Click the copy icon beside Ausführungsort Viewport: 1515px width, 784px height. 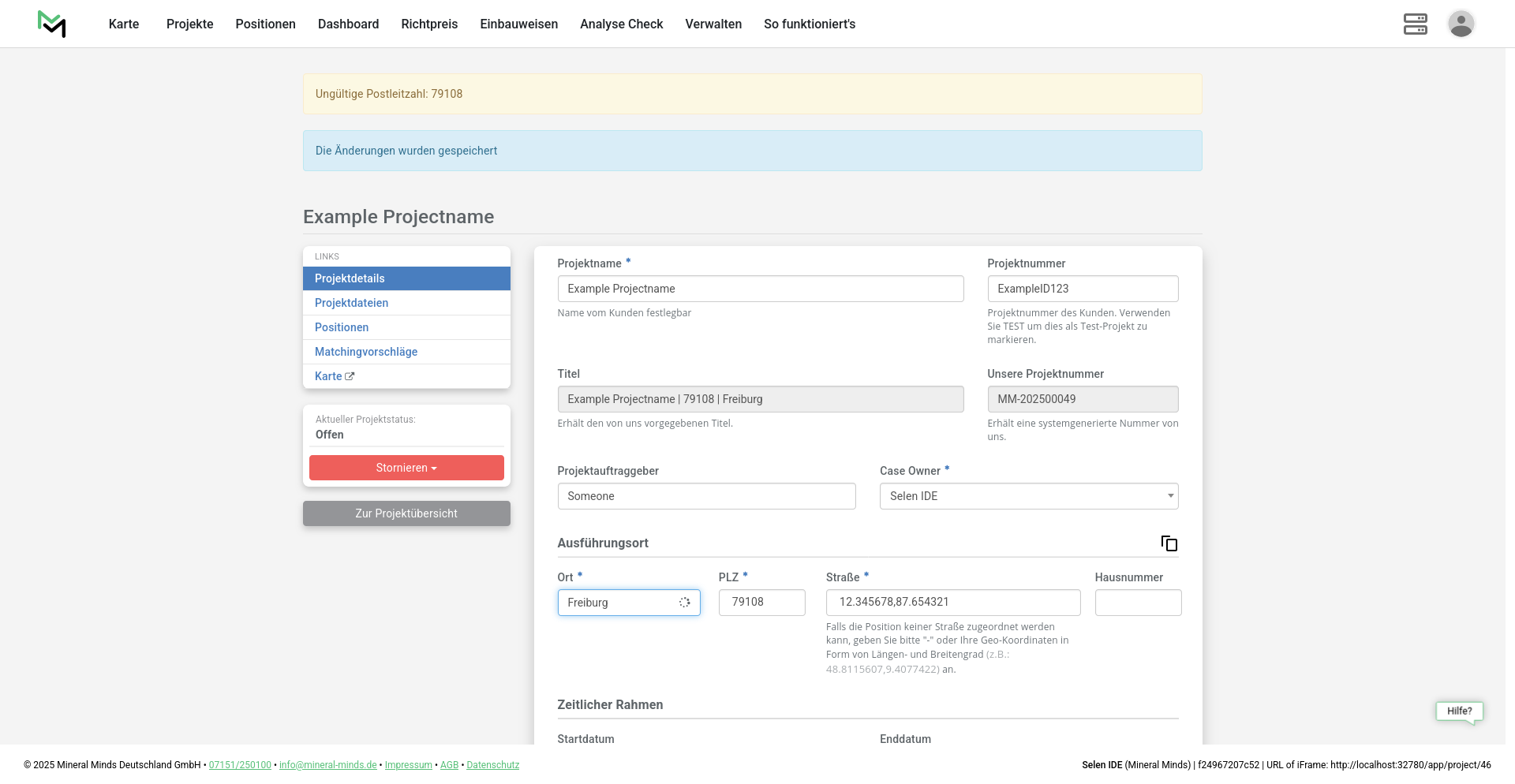(x=1169, y=543)
